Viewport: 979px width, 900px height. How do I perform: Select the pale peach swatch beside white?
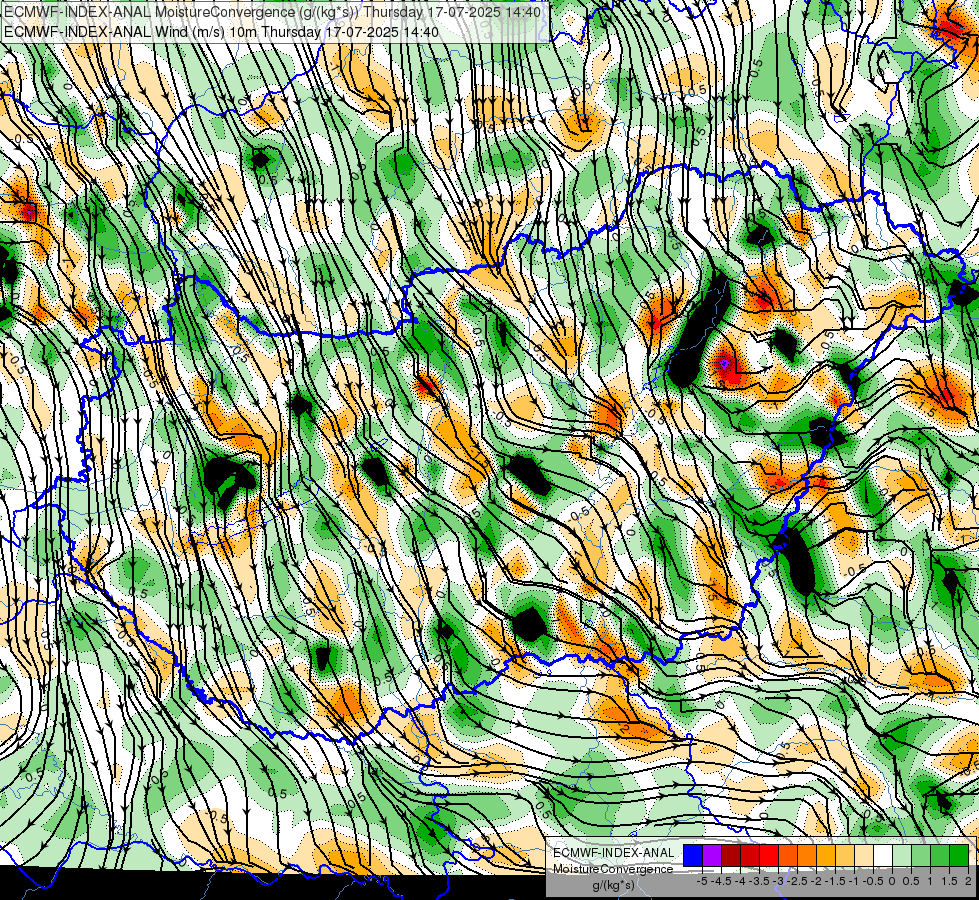pos(864,855)
